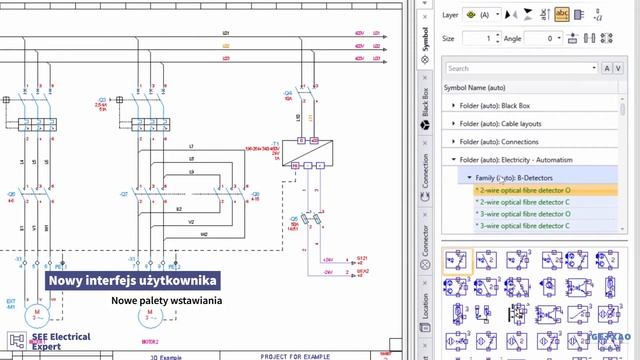
Task: Click the component with pins icon
Action: pos(579,15)
